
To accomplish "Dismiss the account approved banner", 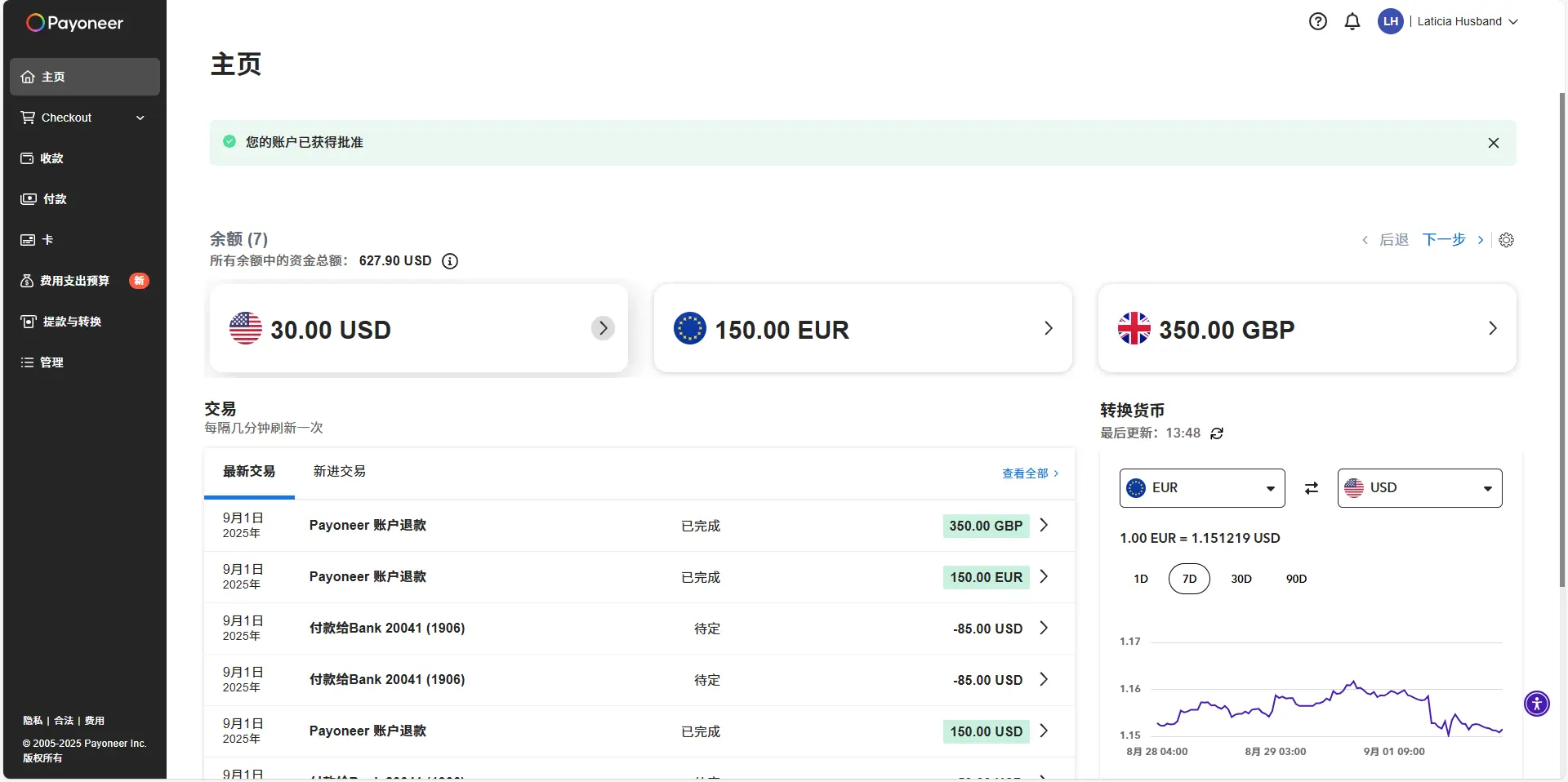I will point(1494,143).
